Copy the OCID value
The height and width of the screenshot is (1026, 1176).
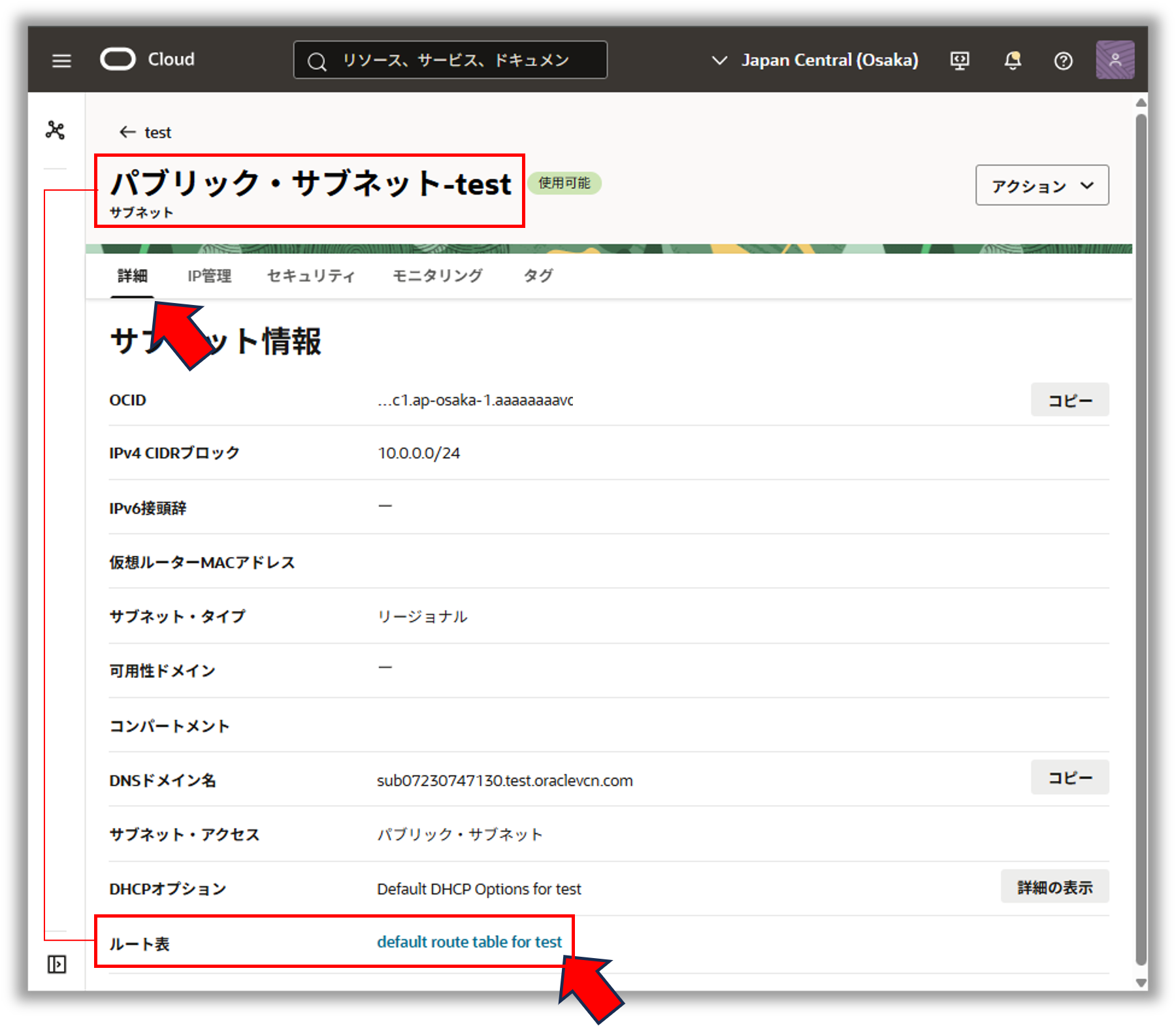(1069, 400)
